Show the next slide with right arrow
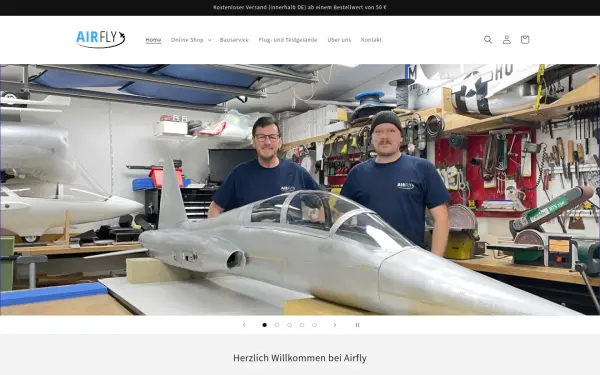The height and width of the screenshot is (375, 600). coord(335,325)
